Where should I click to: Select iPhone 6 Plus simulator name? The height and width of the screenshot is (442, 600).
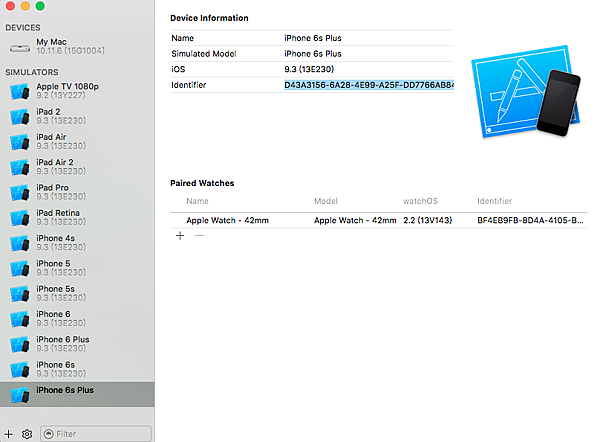tap(63, 339)
